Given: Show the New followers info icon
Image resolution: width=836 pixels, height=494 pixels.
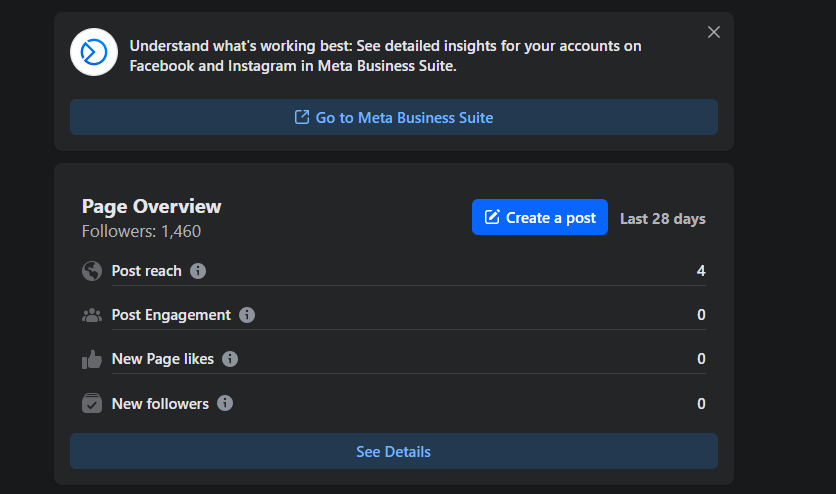Looking at the screenshot, I should click(x=225, y=404).
